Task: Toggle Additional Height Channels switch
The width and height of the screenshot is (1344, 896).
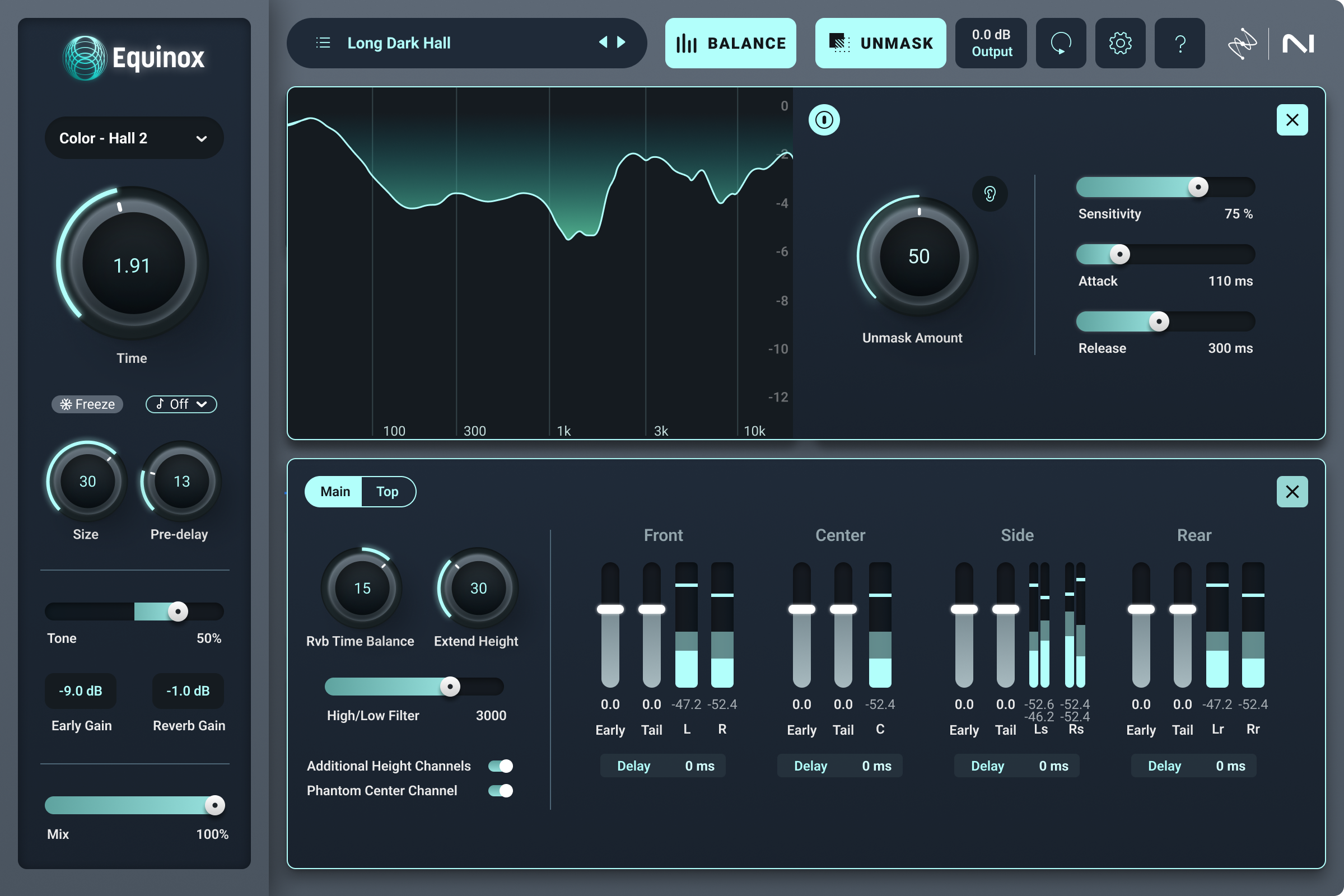Action: [x=501, y=766]
